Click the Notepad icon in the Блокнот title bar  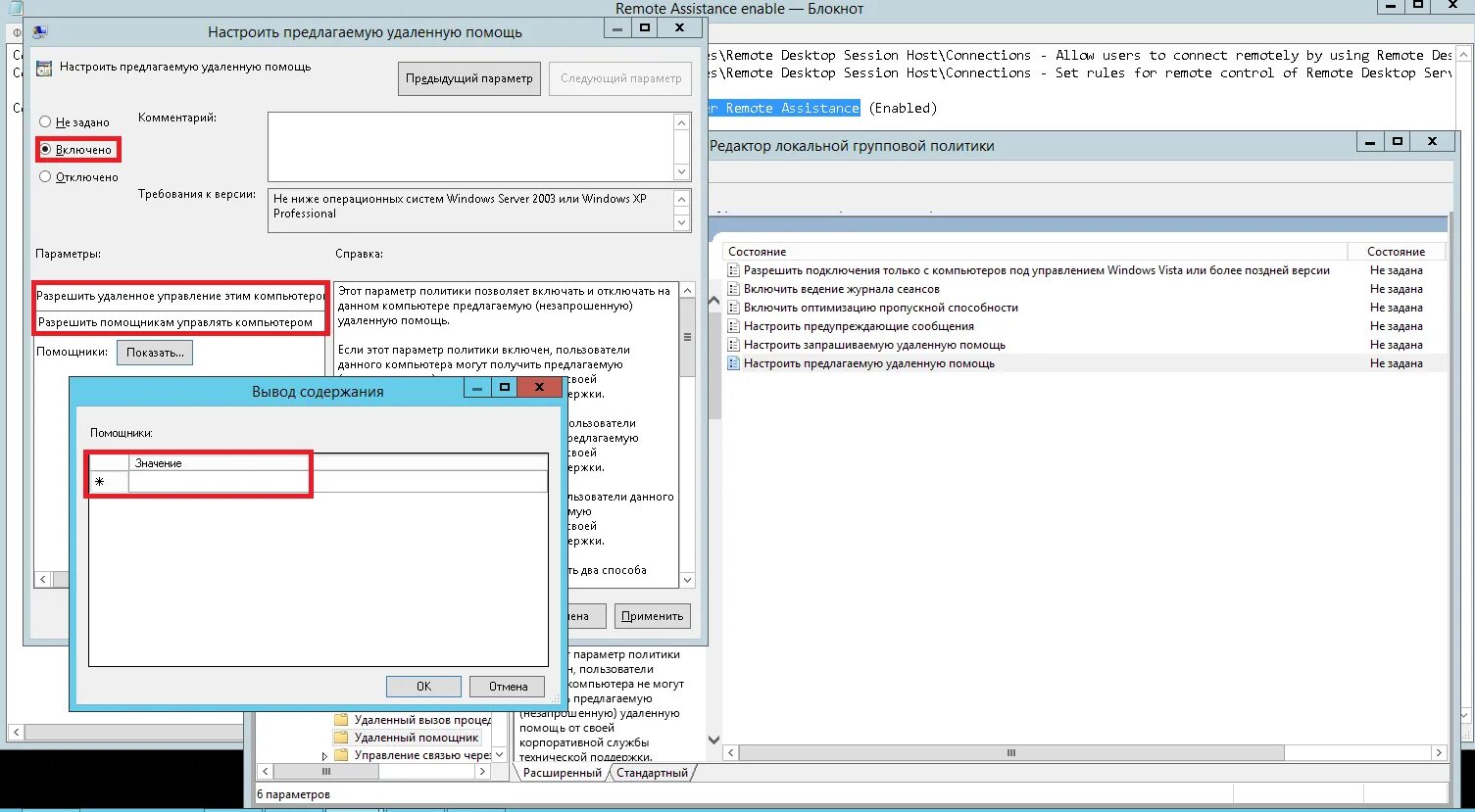point(15,8)
